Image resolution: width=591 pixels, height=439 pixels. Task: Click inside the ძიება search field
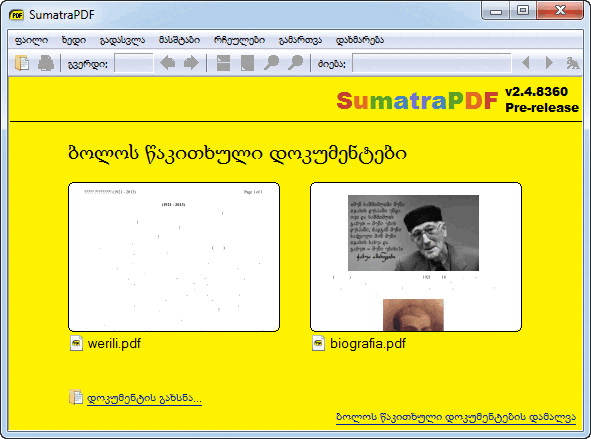(x=432, y=63)
